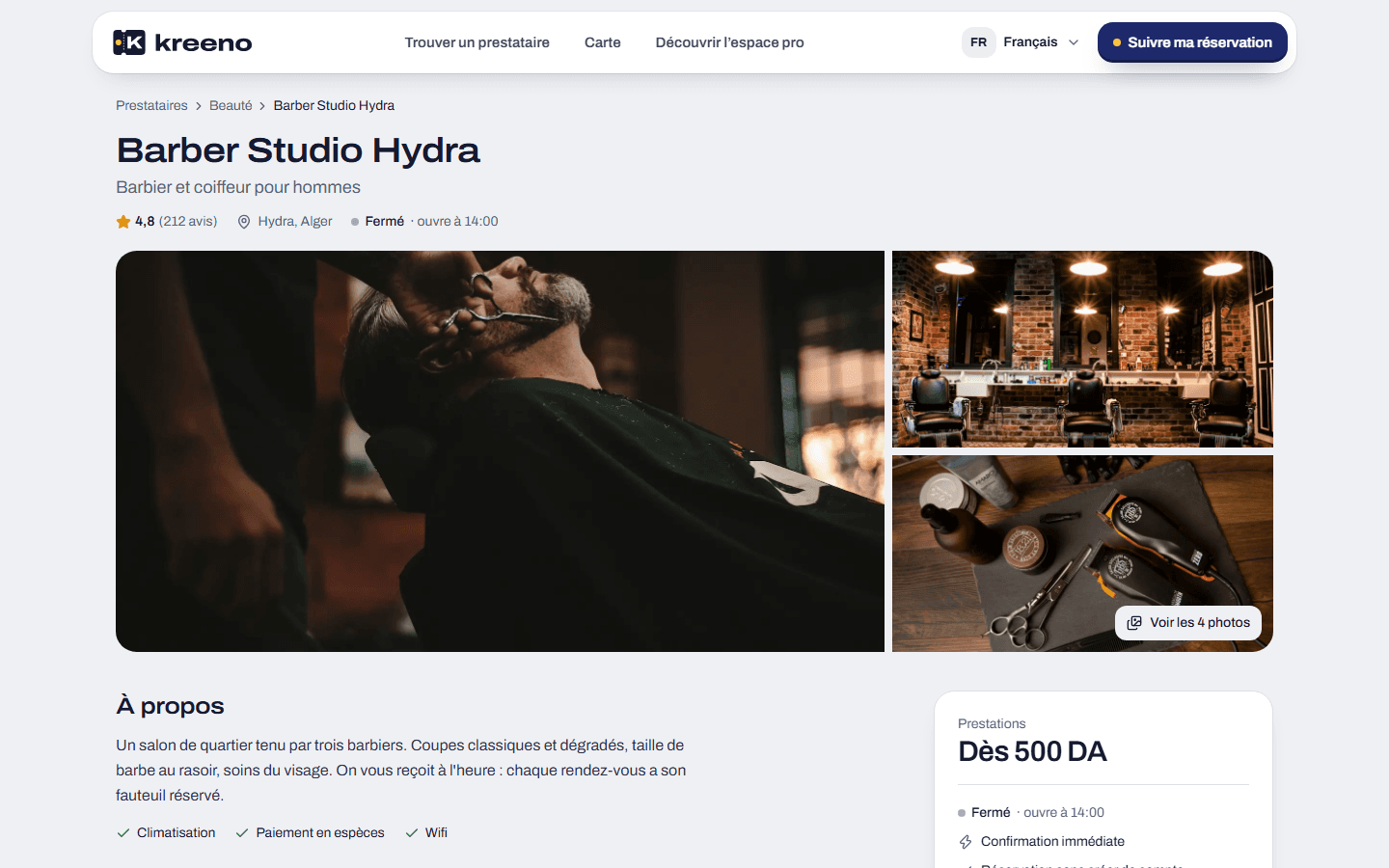Click Fermé status in the Prestations card
The width and height of the screenshot is (1389, 868).
tap(991, 813)
